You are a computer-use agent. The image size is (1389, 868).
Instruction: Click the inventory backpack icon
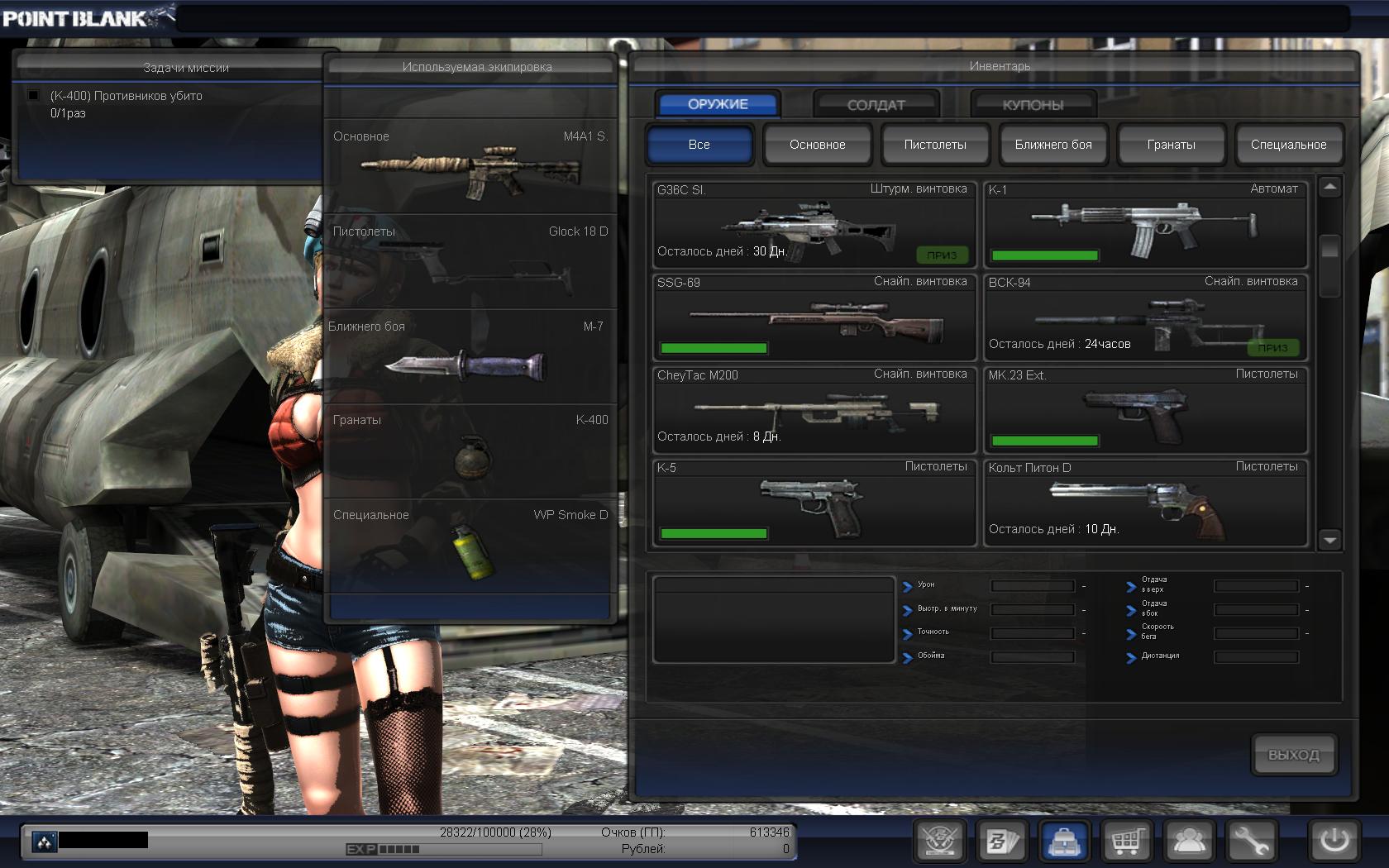pyautogui.click(x=1064, y=842)
